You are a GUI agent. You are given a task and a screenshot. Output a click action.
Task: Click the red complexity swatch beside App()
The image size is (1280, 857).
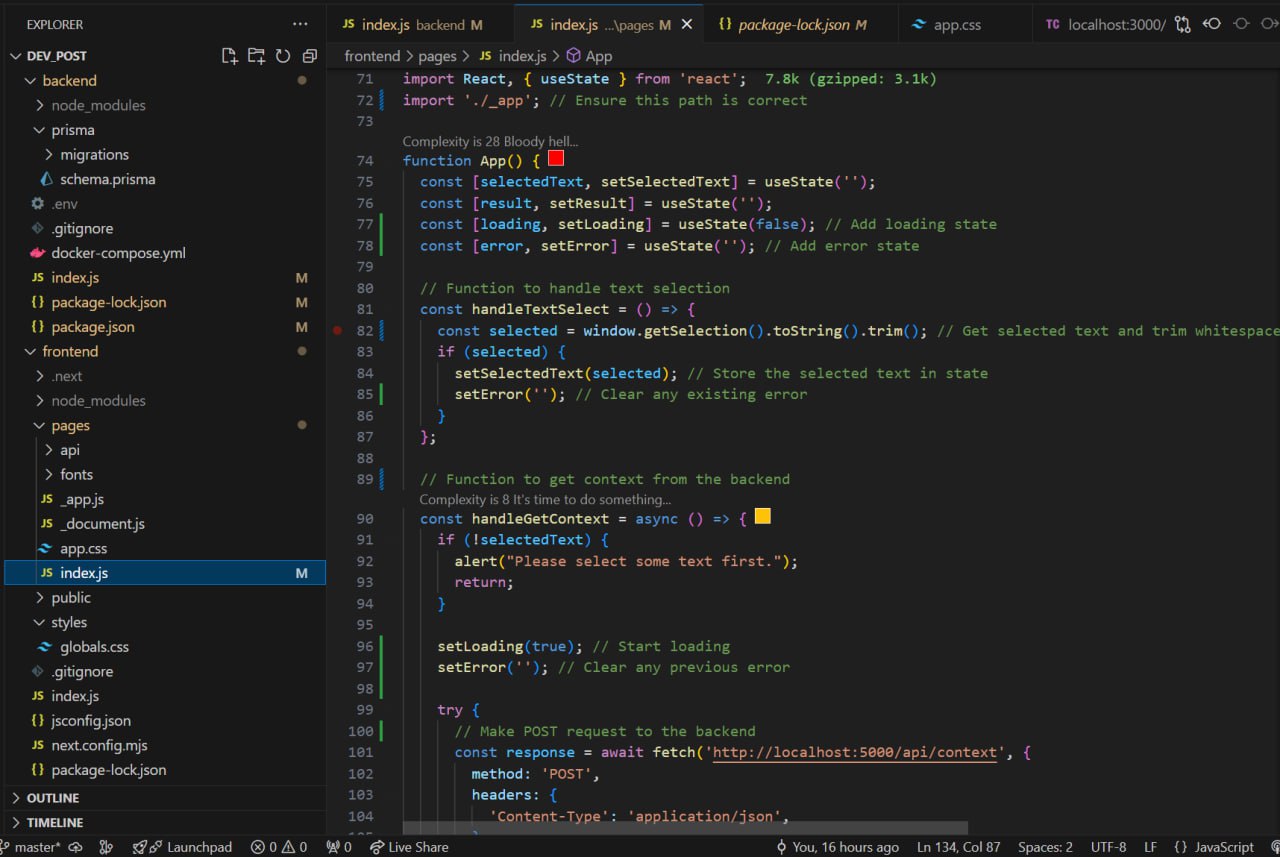tap(556, 159)
